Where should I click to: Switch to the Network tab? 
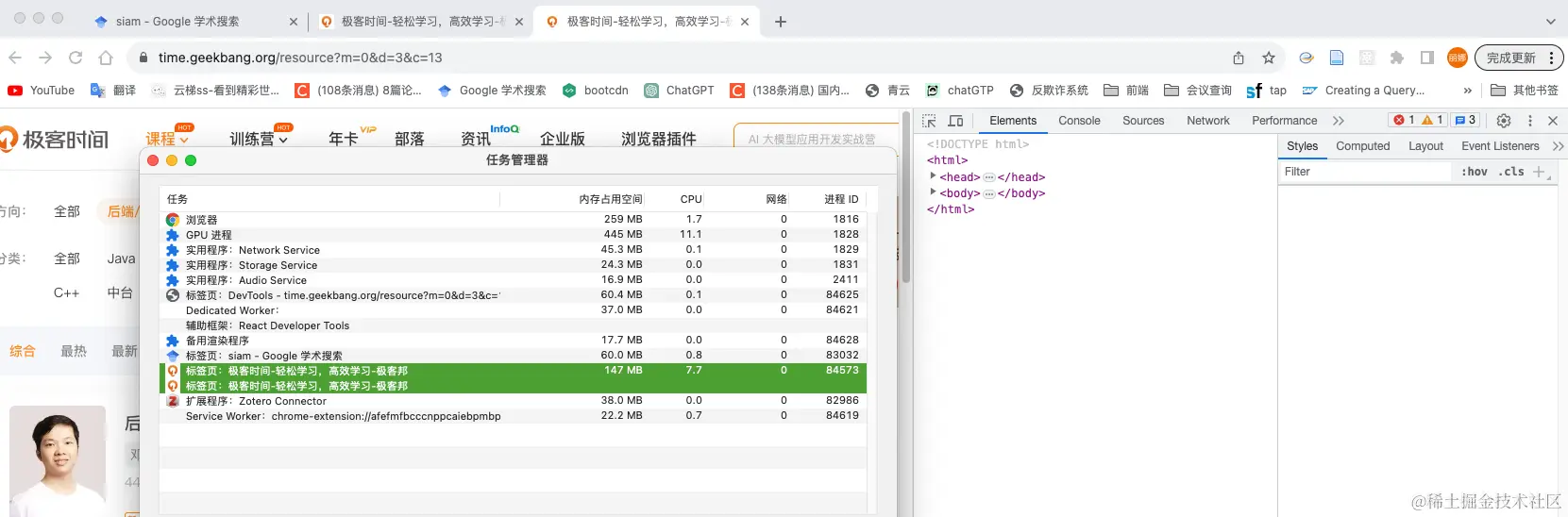click(x=1208, y=121)
